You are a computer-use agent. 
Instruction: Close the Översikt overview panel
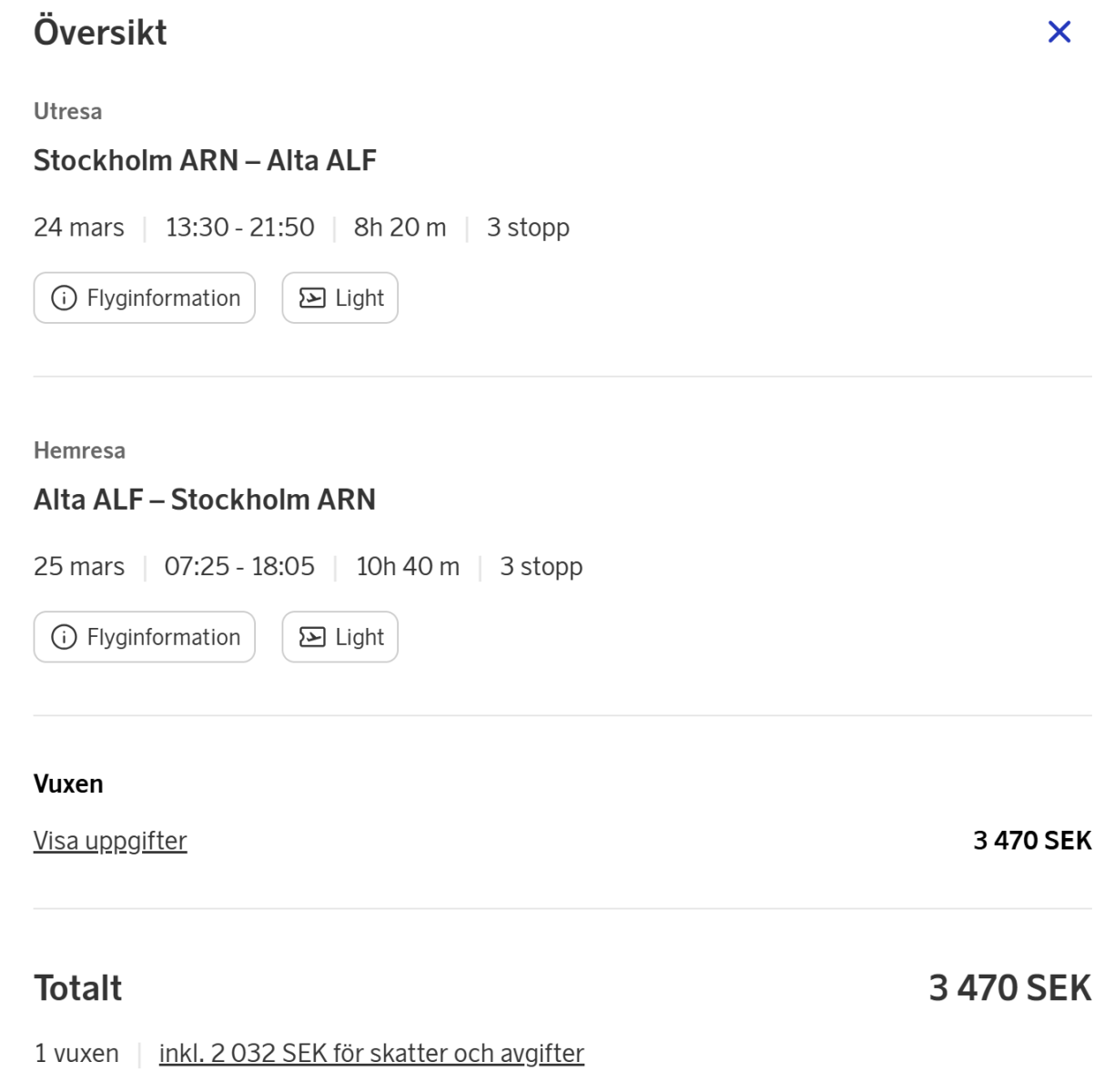tap(1058, 32)
